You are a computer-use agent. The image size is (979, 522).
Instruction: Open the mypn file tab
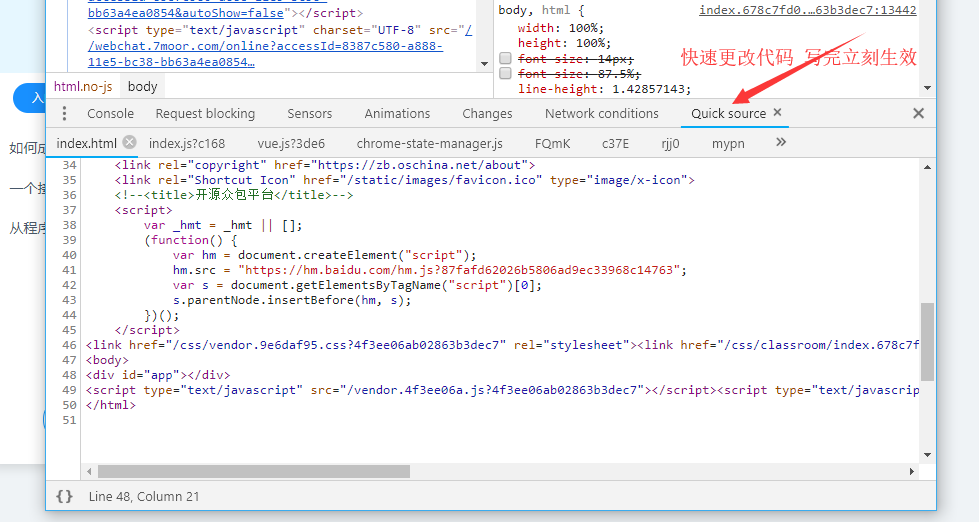[728, 144]
